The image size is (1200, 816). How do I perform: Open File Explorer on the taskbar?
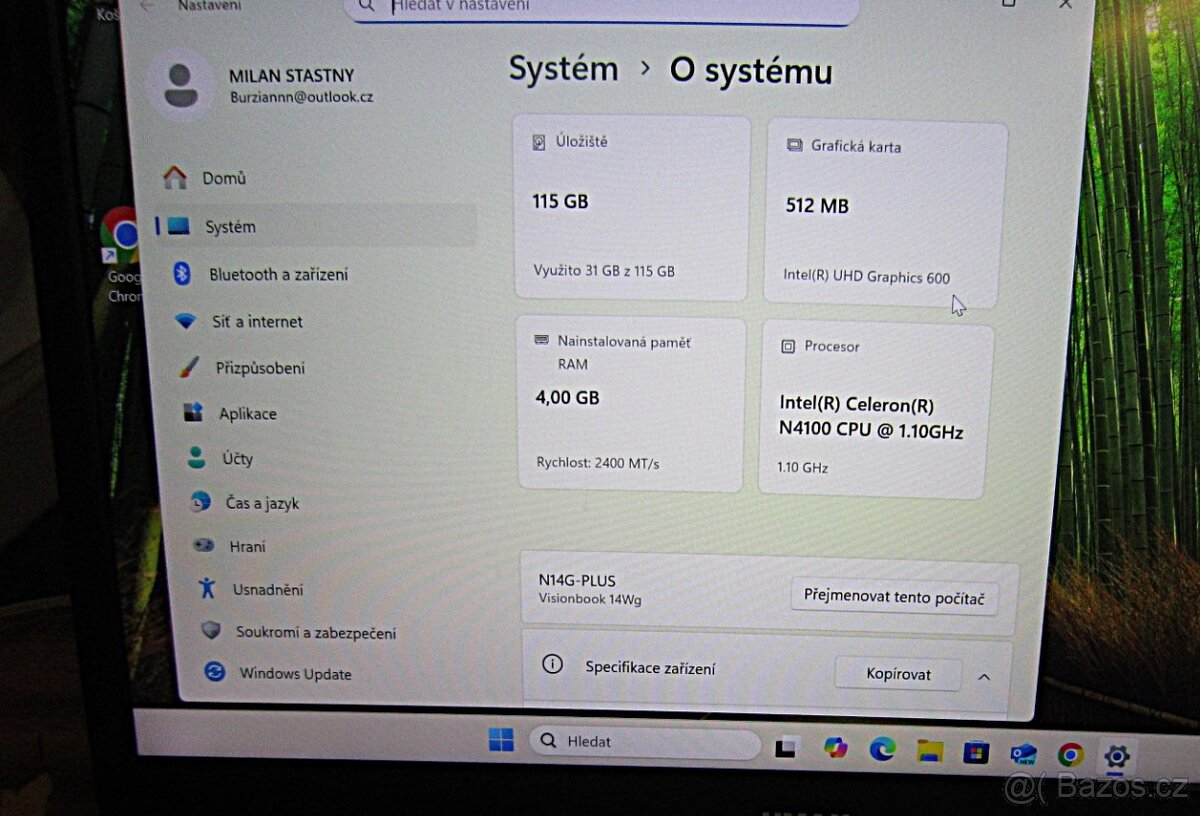tap(930, 748)
